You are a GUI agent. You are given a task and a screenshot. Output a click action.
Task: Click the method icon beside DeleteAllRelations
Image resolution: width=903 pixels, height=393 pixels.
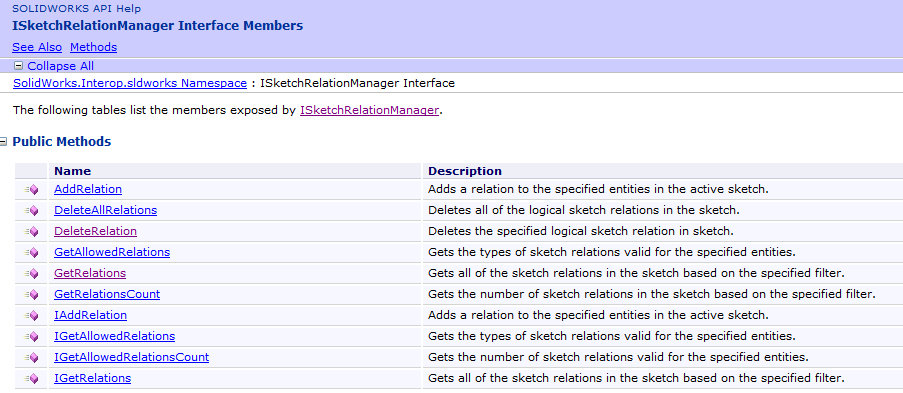pyautogui.click(x=31, y=211)
